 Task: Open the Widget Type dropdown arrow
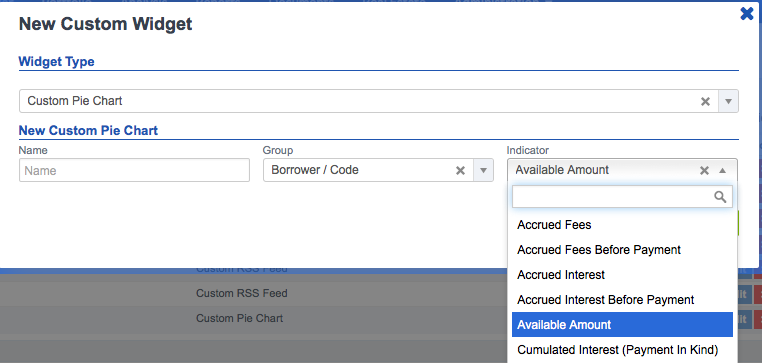[x=728, y=101]
